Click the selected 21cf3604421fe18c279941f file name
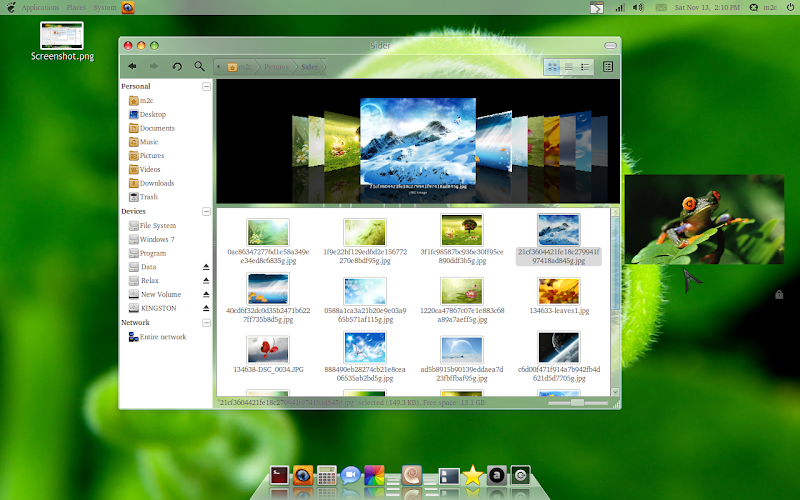Image resolution: width=800 pixels, height=500 pixels. pyautogui.click(x=559, y=256)
